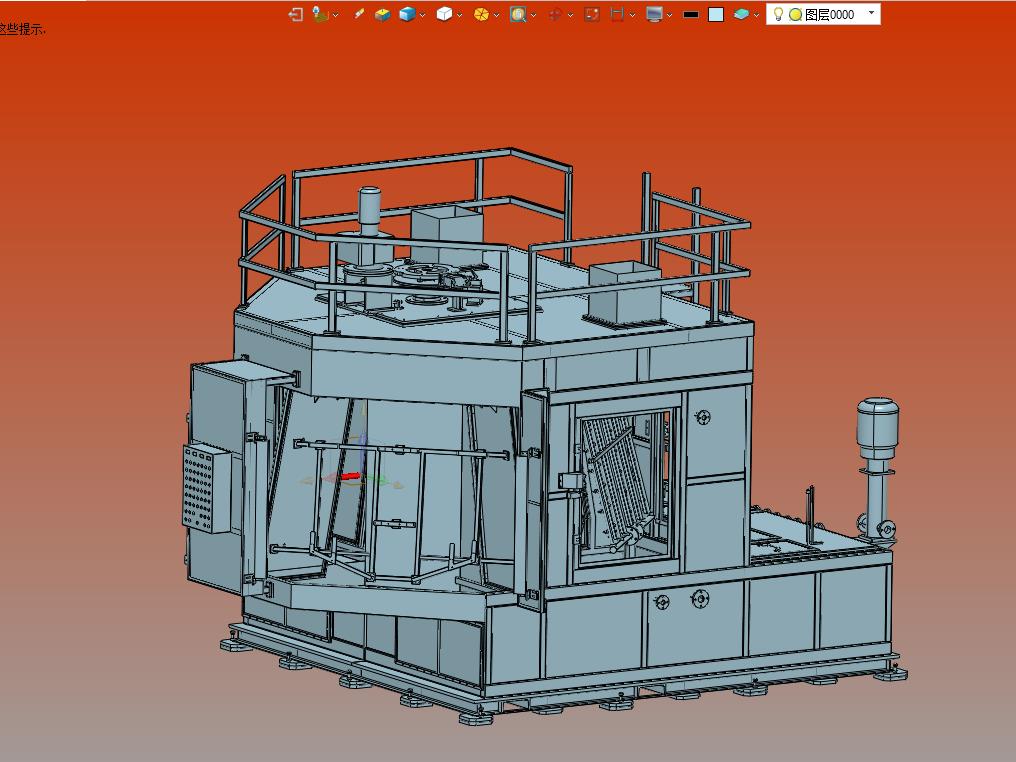1016x762 pixels.
Task: Click the red bracket measure icon
Action: 617,14
